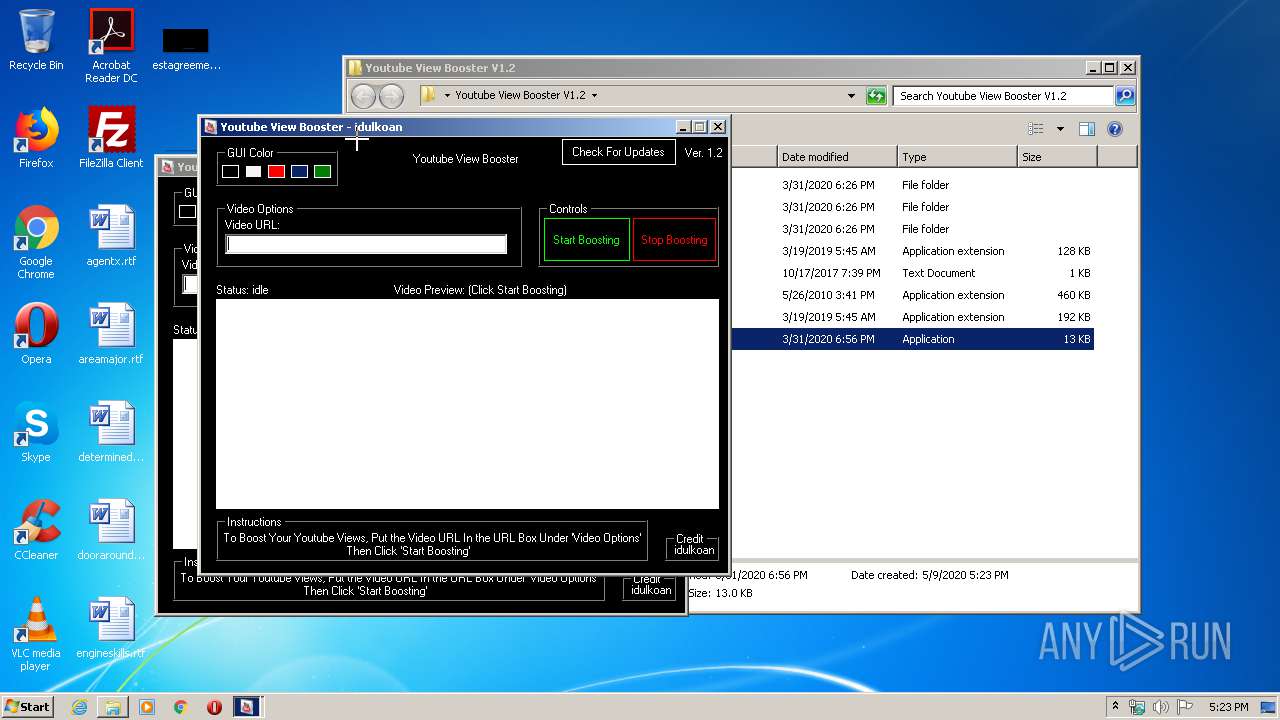
Task: Select the Skype desktop icon
Action: pyautogui.click(x=36, y=432)
